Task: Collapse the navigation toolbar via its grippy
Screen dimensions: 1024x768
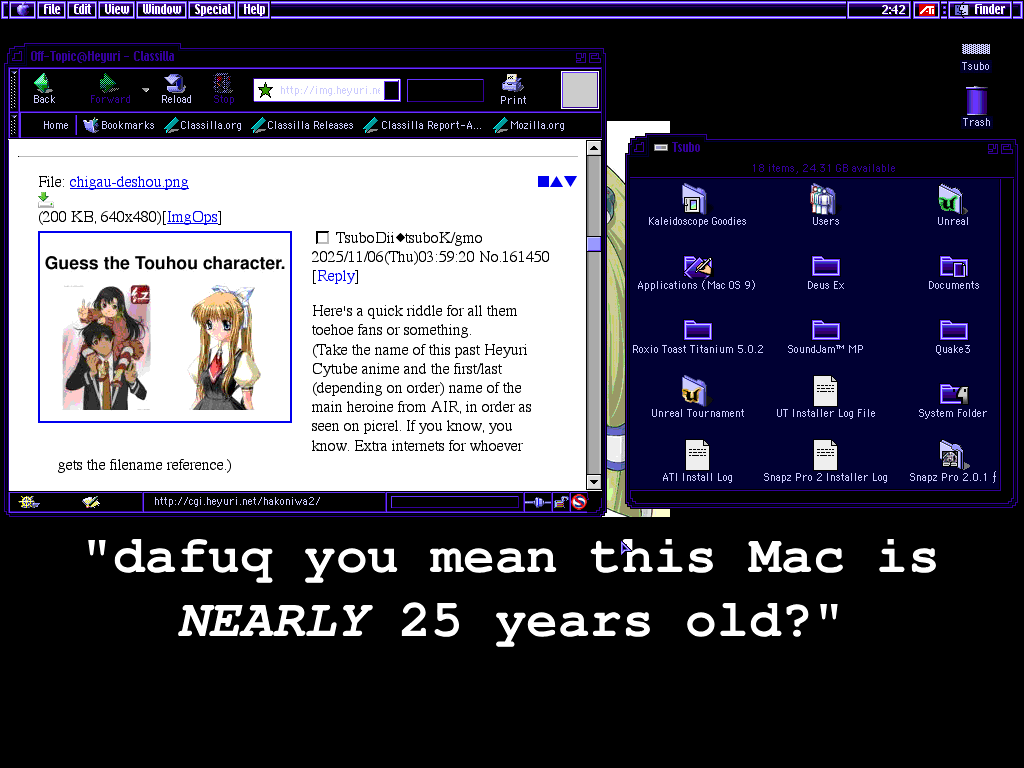Action: (x=14, y=89)
